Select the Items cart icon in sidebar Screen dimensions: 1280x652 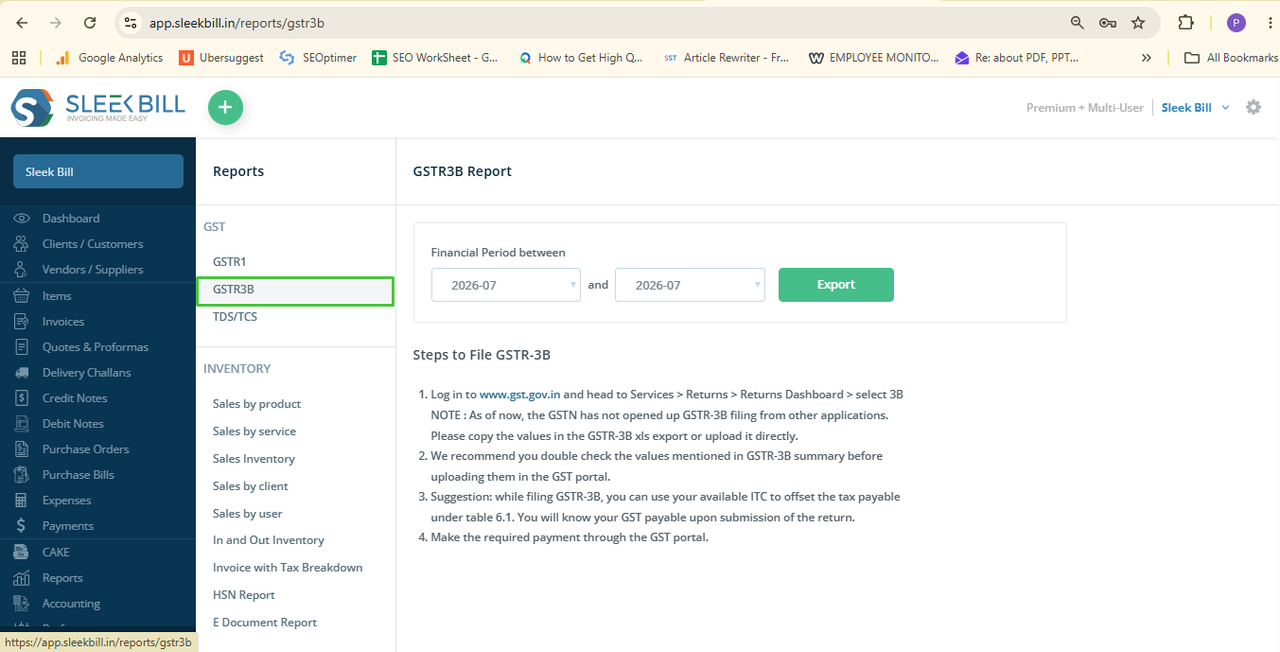coord(21,295)
